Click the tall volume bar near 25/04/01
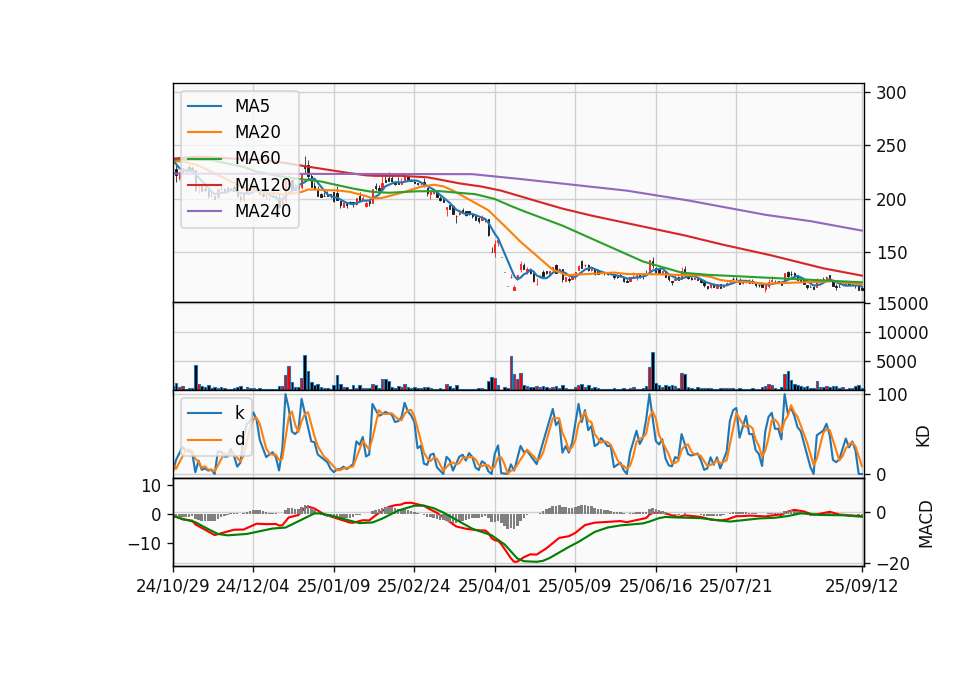The width and height of the screenshot is (960, 690). pos(511,373)
